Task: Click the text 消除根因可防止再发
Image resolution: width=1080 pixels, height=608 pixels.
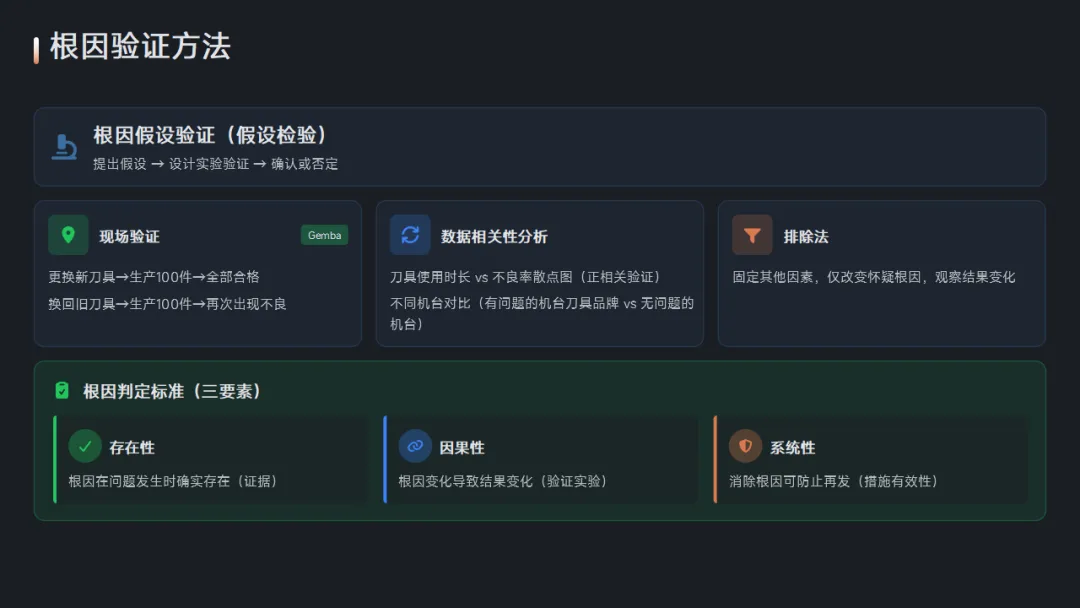Action: coord(789,481)
